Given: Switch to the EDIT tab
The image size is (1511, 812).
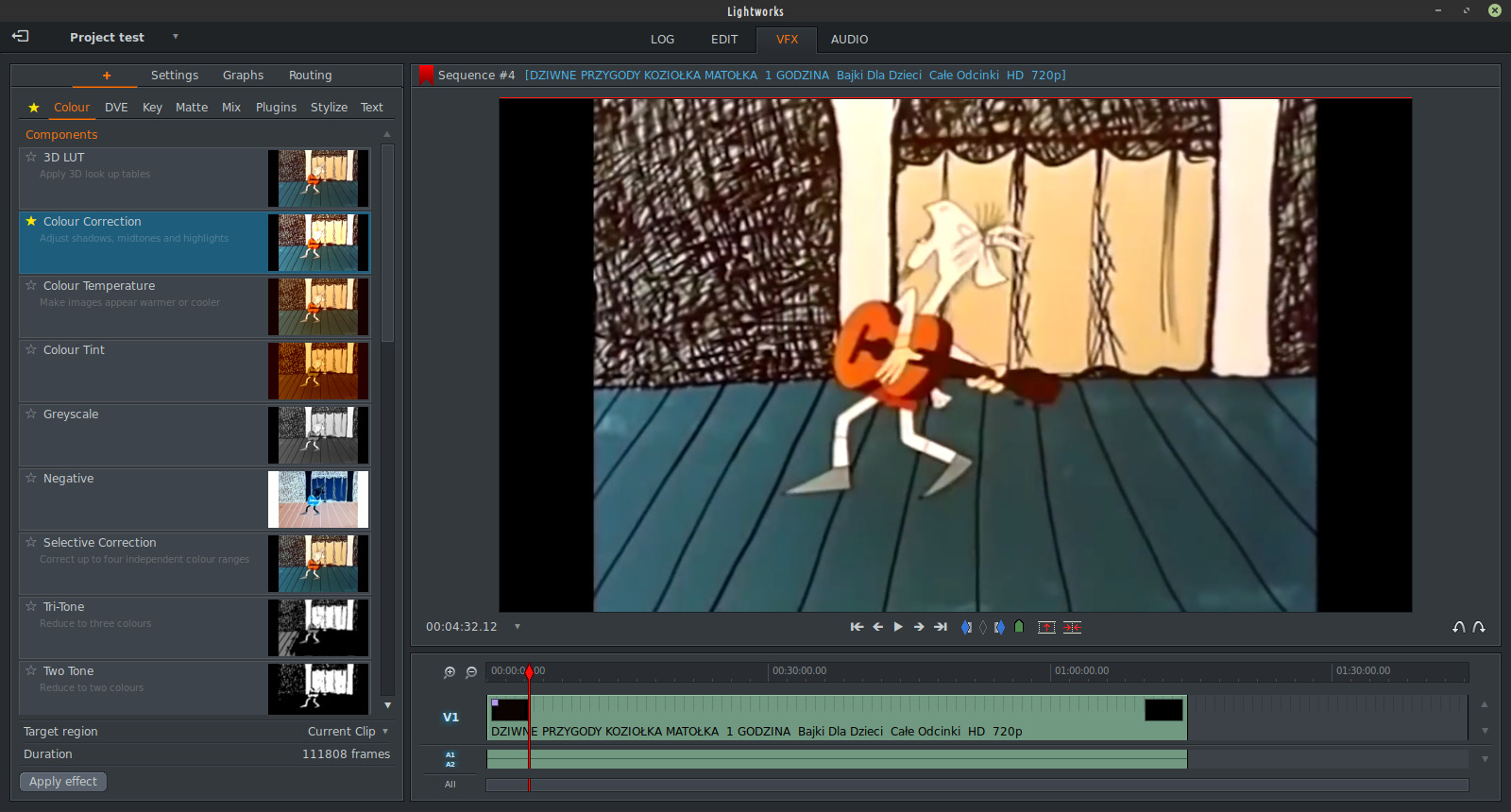Looking at the screenshot, I should point(724,40).
